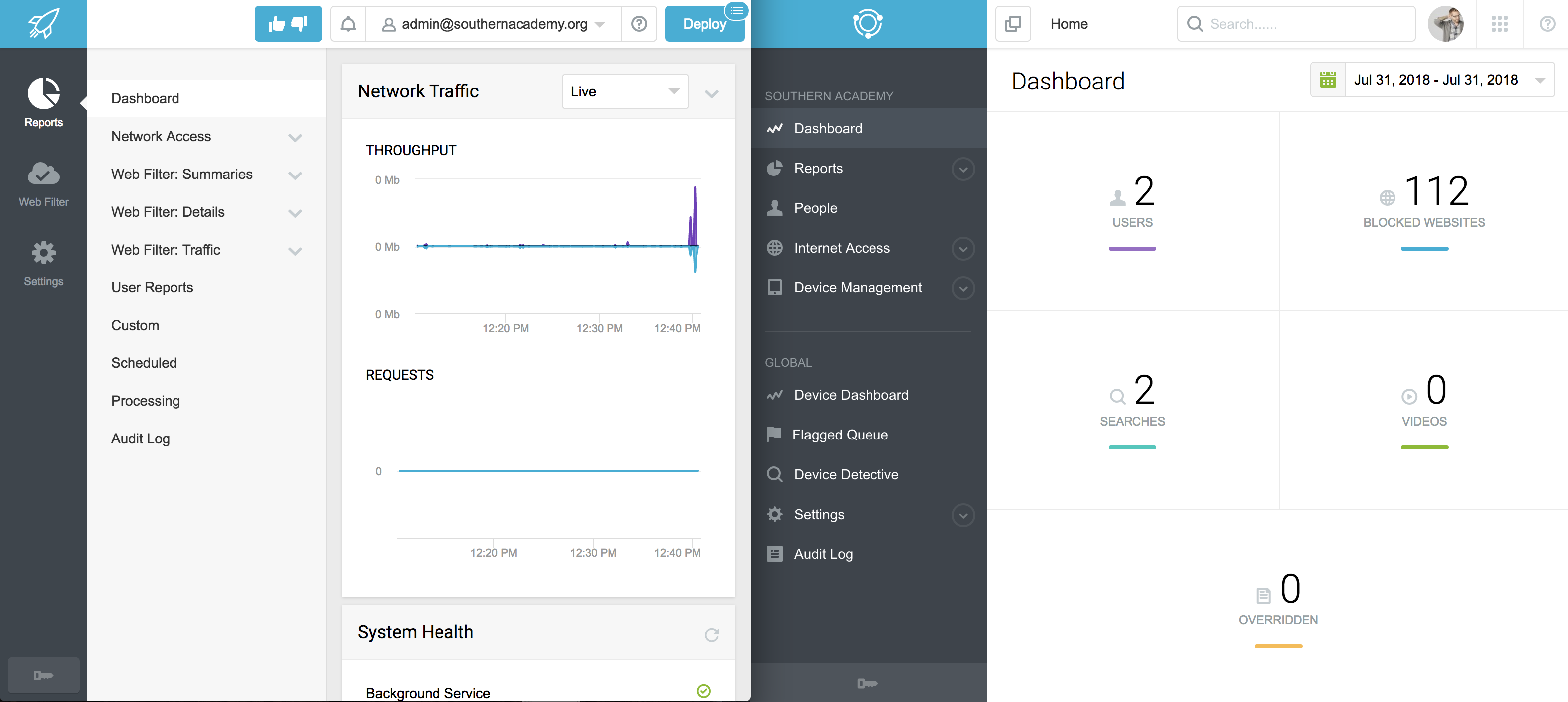Expand Settings submenu in dark sidebar
1568x702 pixels.
coord(963,515)
